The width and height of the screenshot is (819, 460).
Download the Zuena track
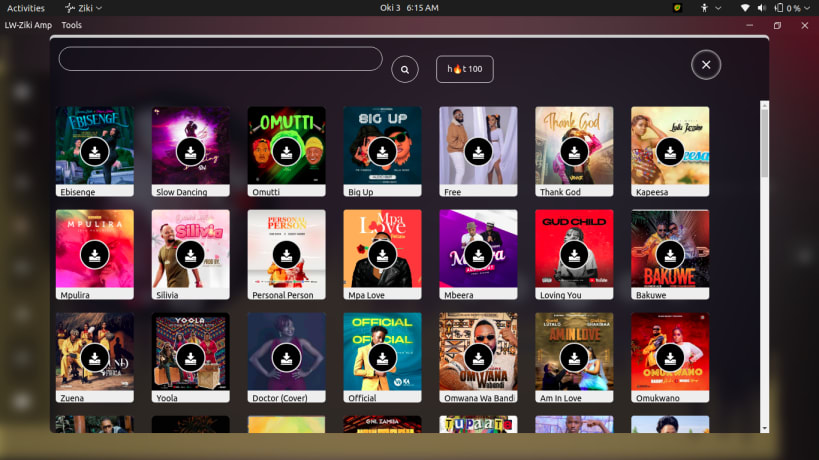[x=95, y=358]
